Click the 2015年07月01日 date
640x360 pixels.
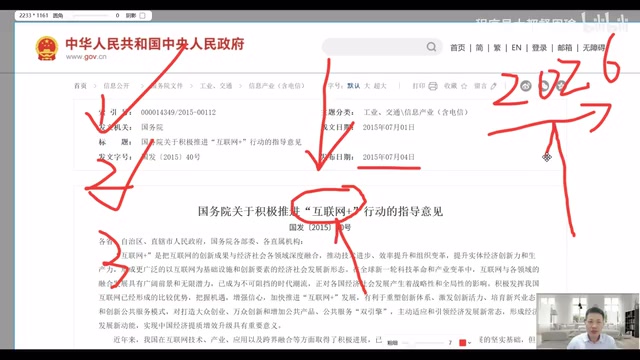click(x=389, y=127)
